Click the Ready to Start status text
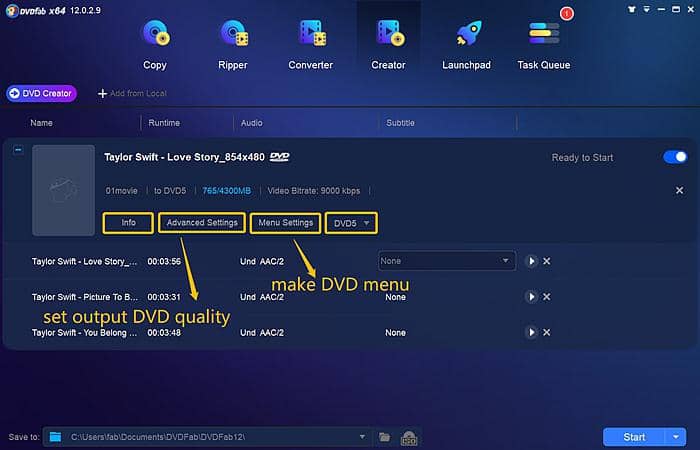Viewport: 700px width, 450px height. pyautogui.click(x=582, y=158)
